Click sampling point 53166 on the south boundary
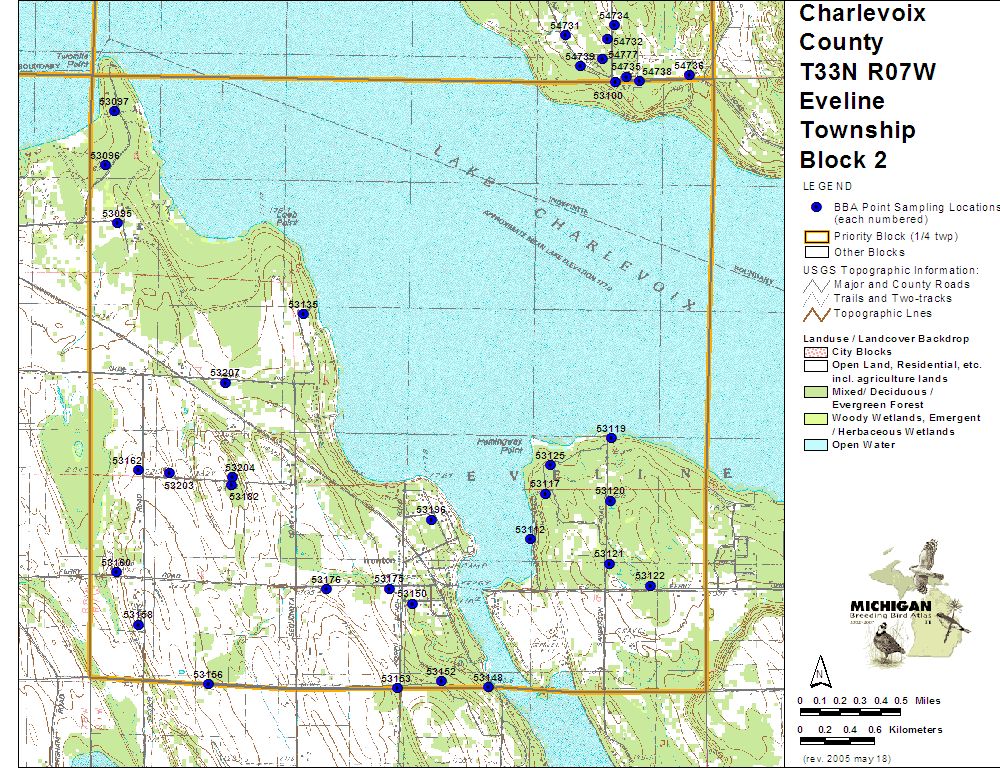 click(208, 684)
